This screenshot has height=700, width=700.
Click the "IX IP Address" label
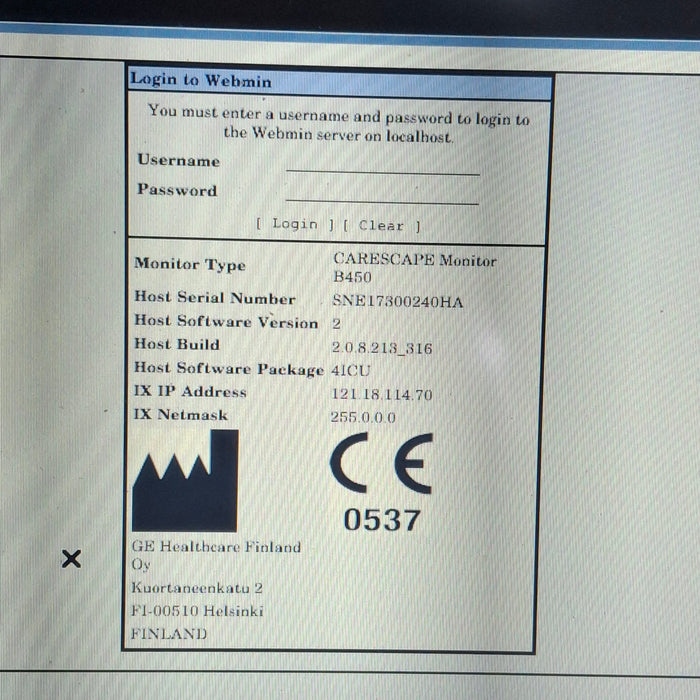click(x=190, y=391)
